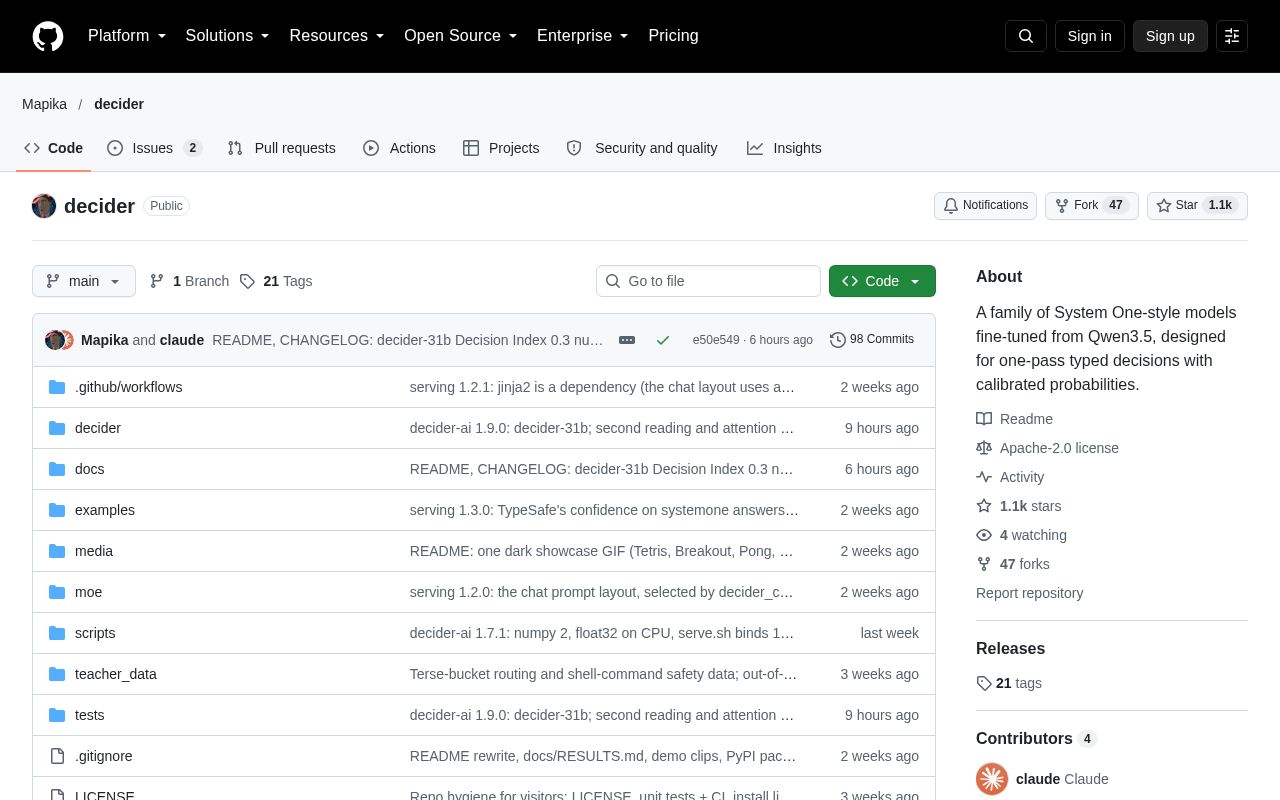Open the command palette icon button
The width and height of the screenshot is (1280, 800).
(1232, 36)
